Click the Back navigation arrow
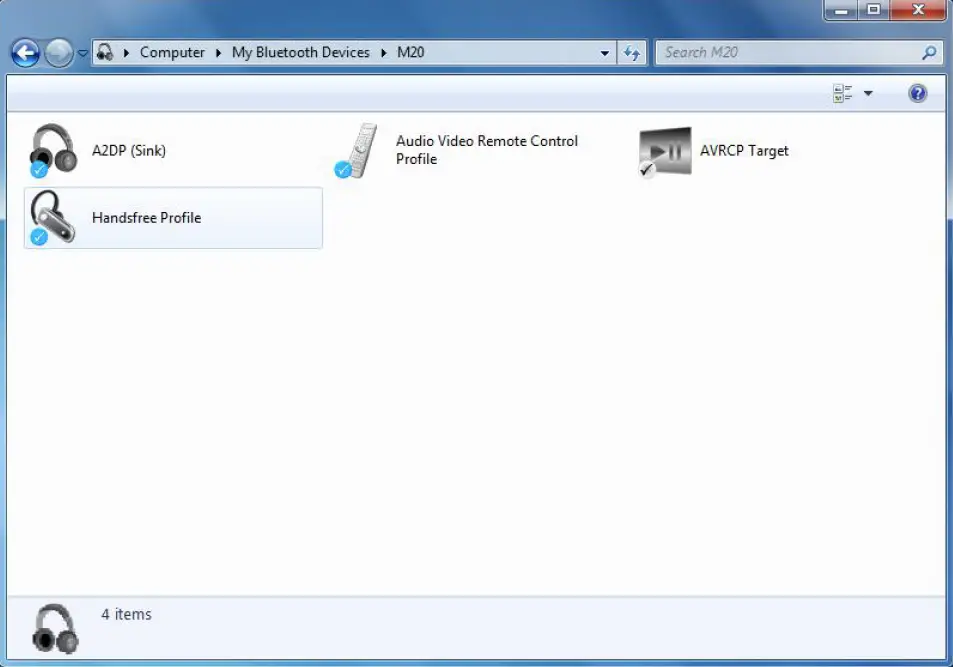The height and width of the screenshot is (667, 953). coord(26,53)
